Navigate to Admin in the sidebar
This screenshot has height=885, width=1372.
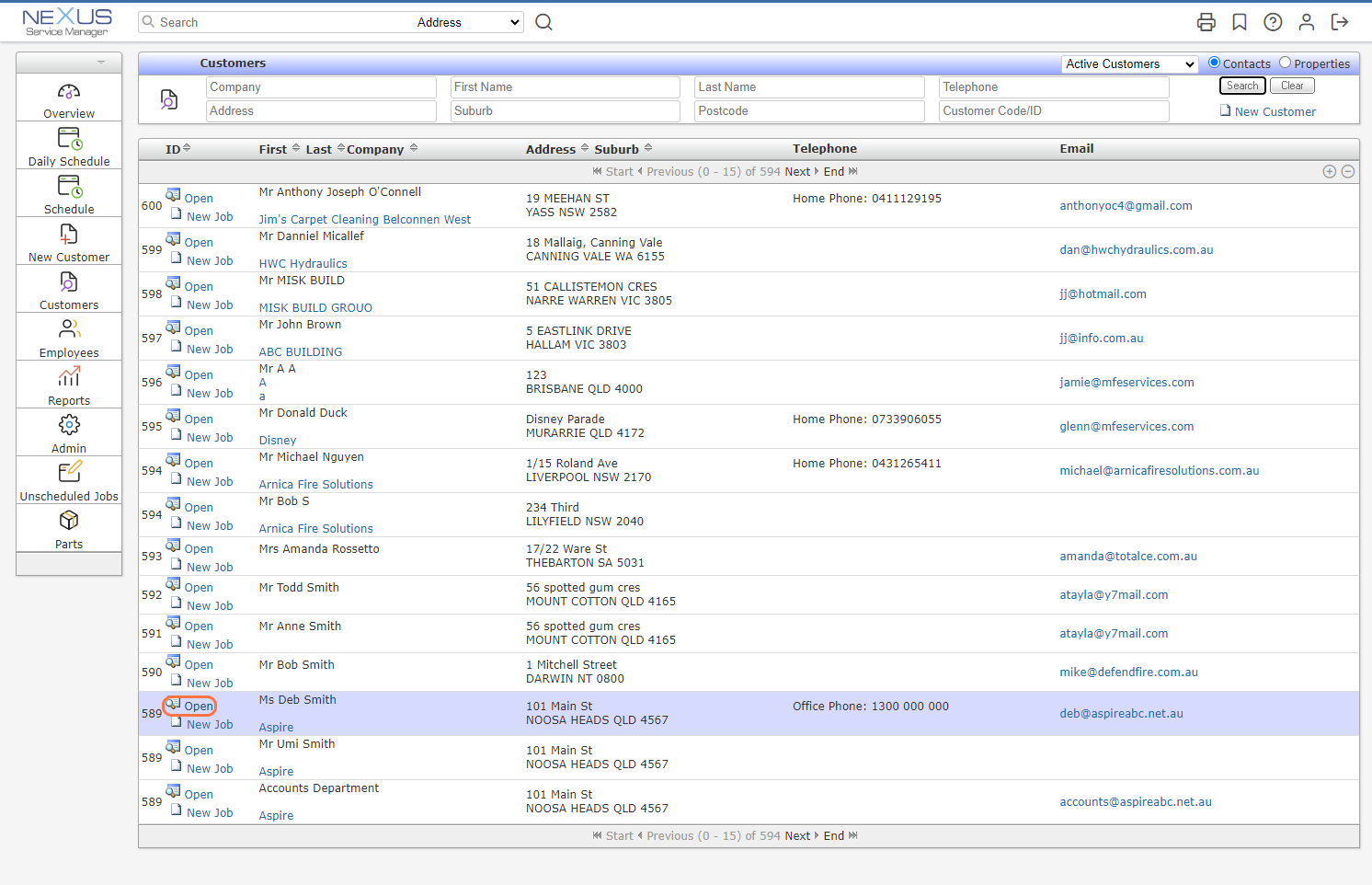tap(68, 424)
